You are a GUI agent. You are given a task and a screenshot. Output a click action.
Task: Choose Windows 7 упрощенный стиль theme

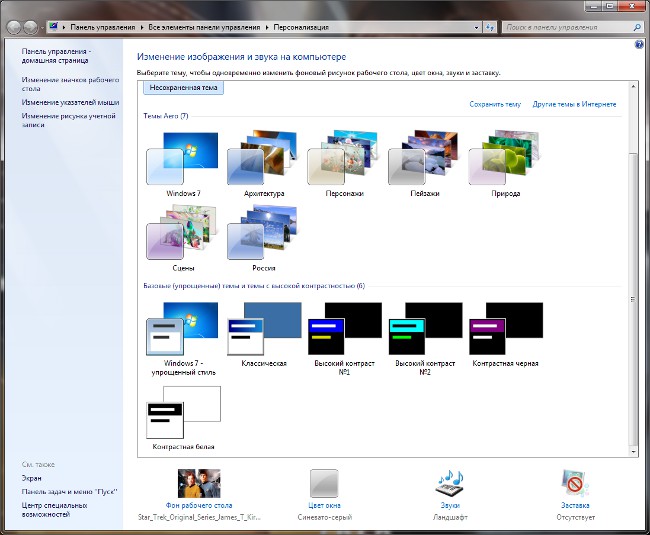183,339
